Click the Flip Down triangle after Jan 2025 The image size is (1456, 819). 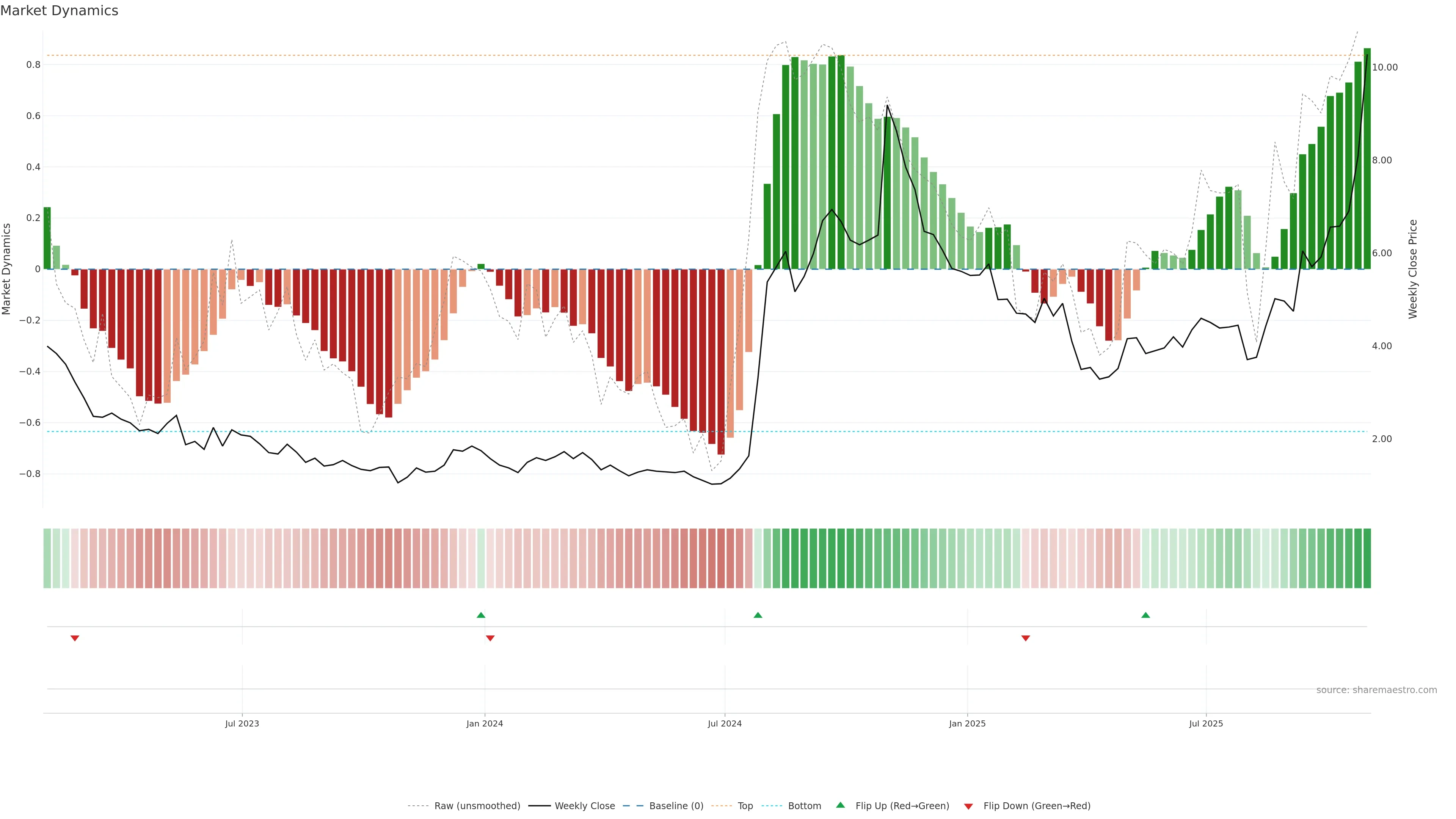click(1026, 638)
